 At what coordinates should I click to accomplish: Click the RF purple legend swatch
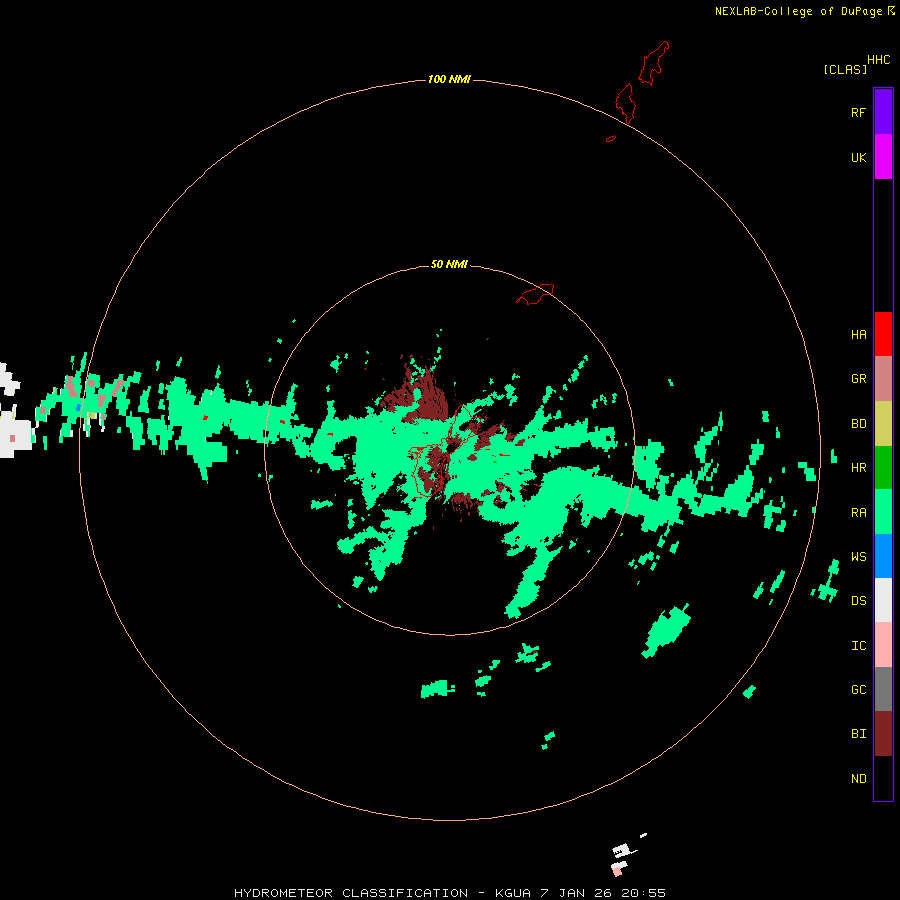(883, 112)
